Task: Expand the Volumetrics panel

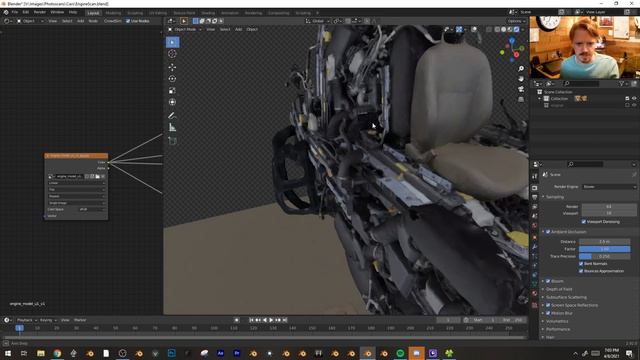Action: pyautogui.click(x=557, y=321)
